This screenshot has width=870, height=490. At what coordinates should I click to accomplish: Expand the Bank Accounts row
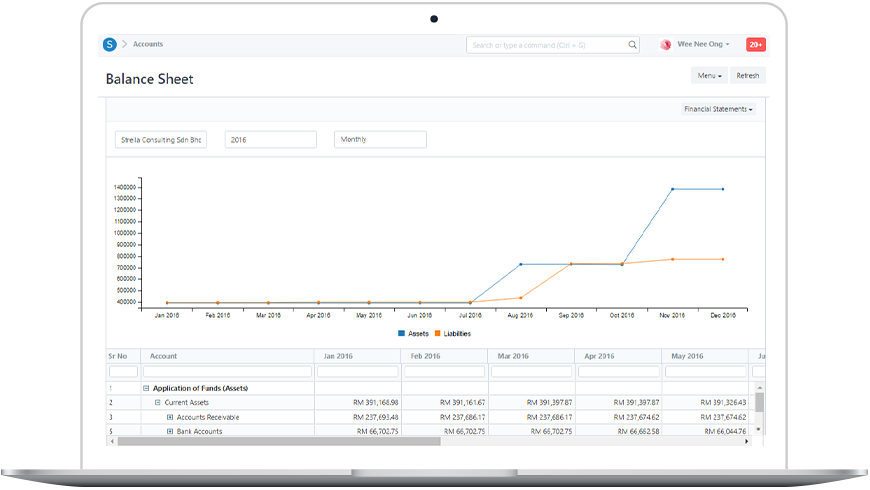coord(170,431)
